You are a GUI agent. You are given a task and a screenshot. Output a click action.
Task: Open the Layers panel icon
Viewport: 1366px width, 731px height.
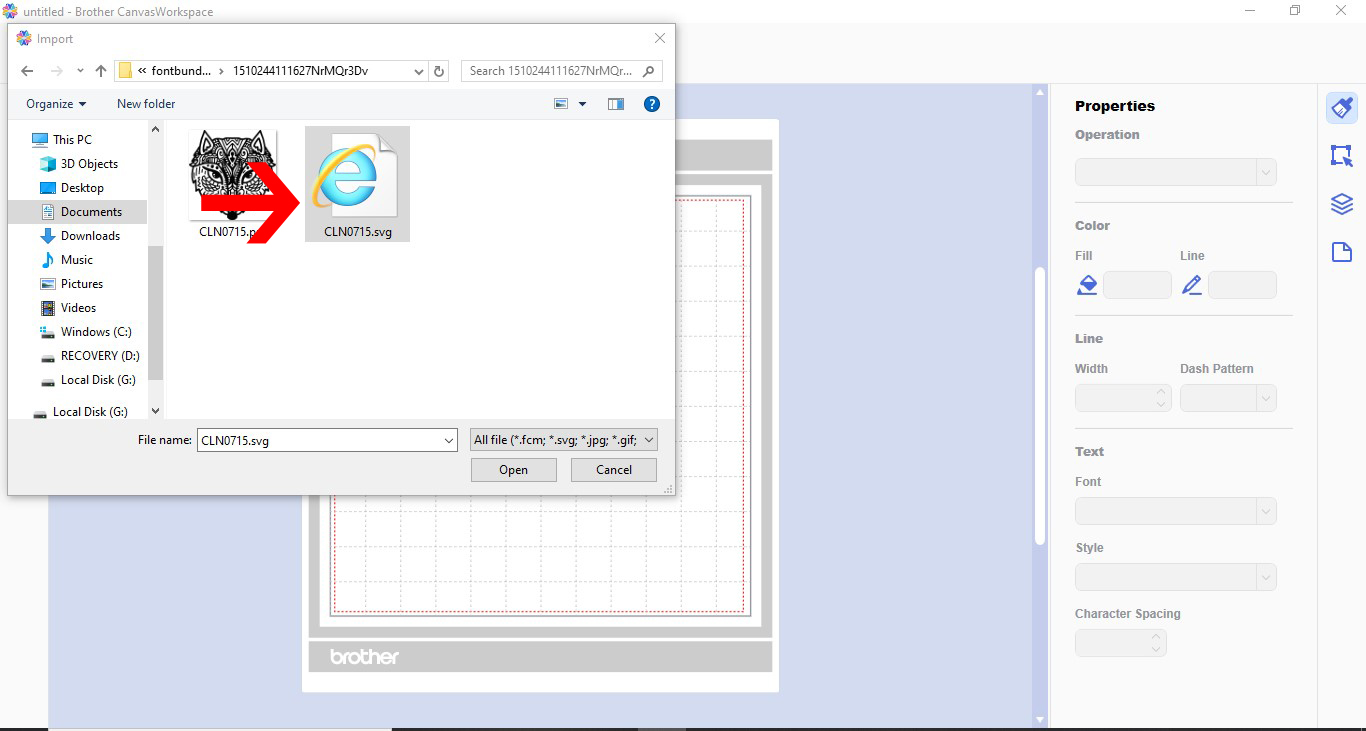click(1341, 204)
